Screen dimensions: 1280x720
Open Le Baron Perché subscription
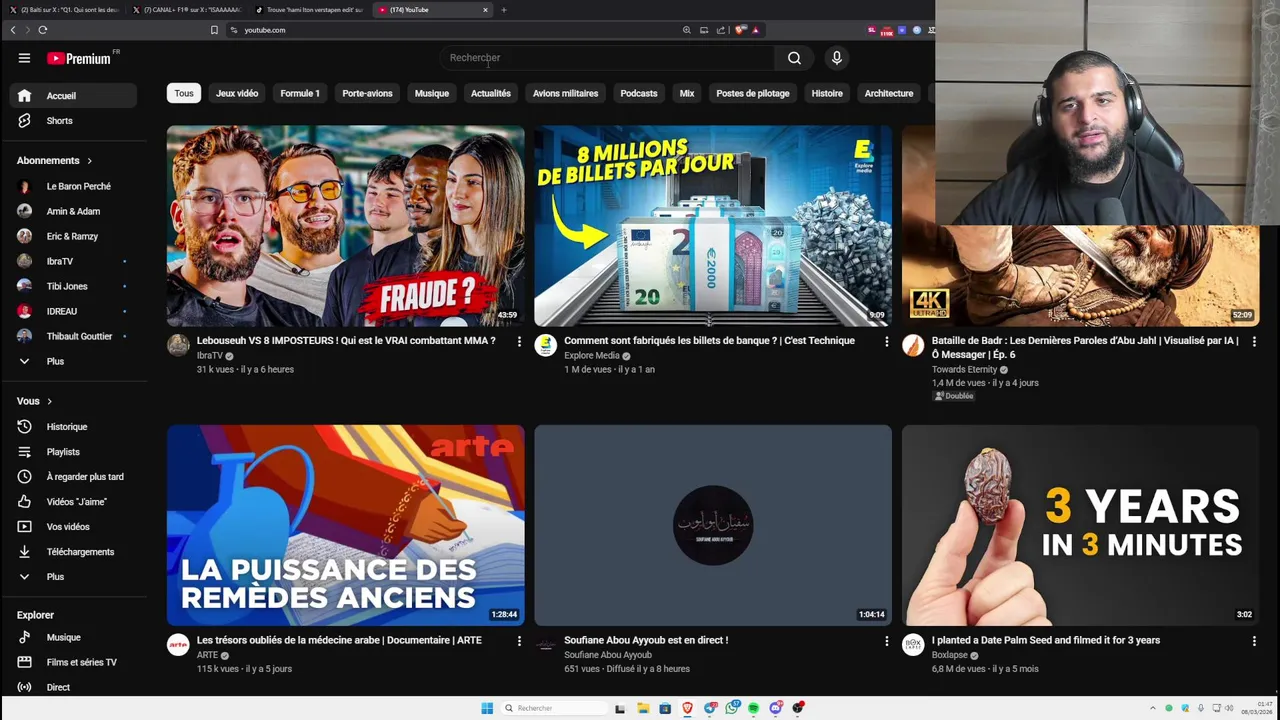[73, 187]
